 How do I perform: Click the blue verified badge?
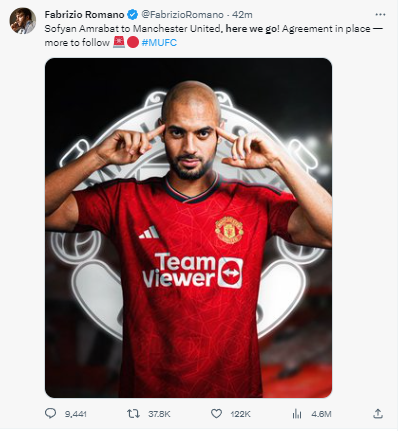coord(133,15)
